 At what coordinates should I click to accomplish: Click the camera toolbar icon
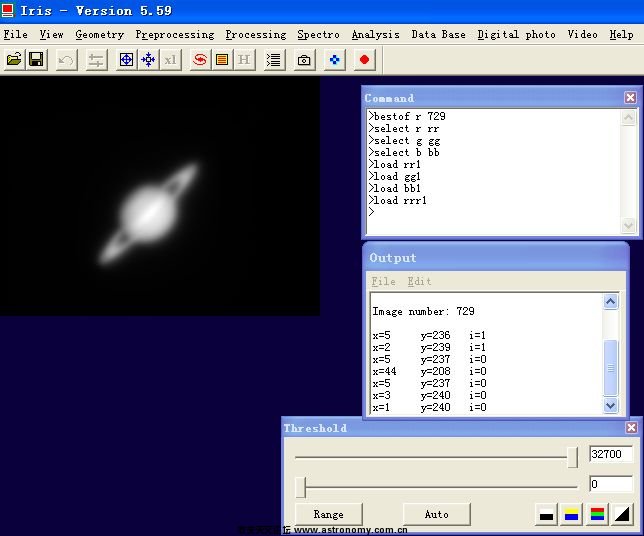click(x=304, y=60)
